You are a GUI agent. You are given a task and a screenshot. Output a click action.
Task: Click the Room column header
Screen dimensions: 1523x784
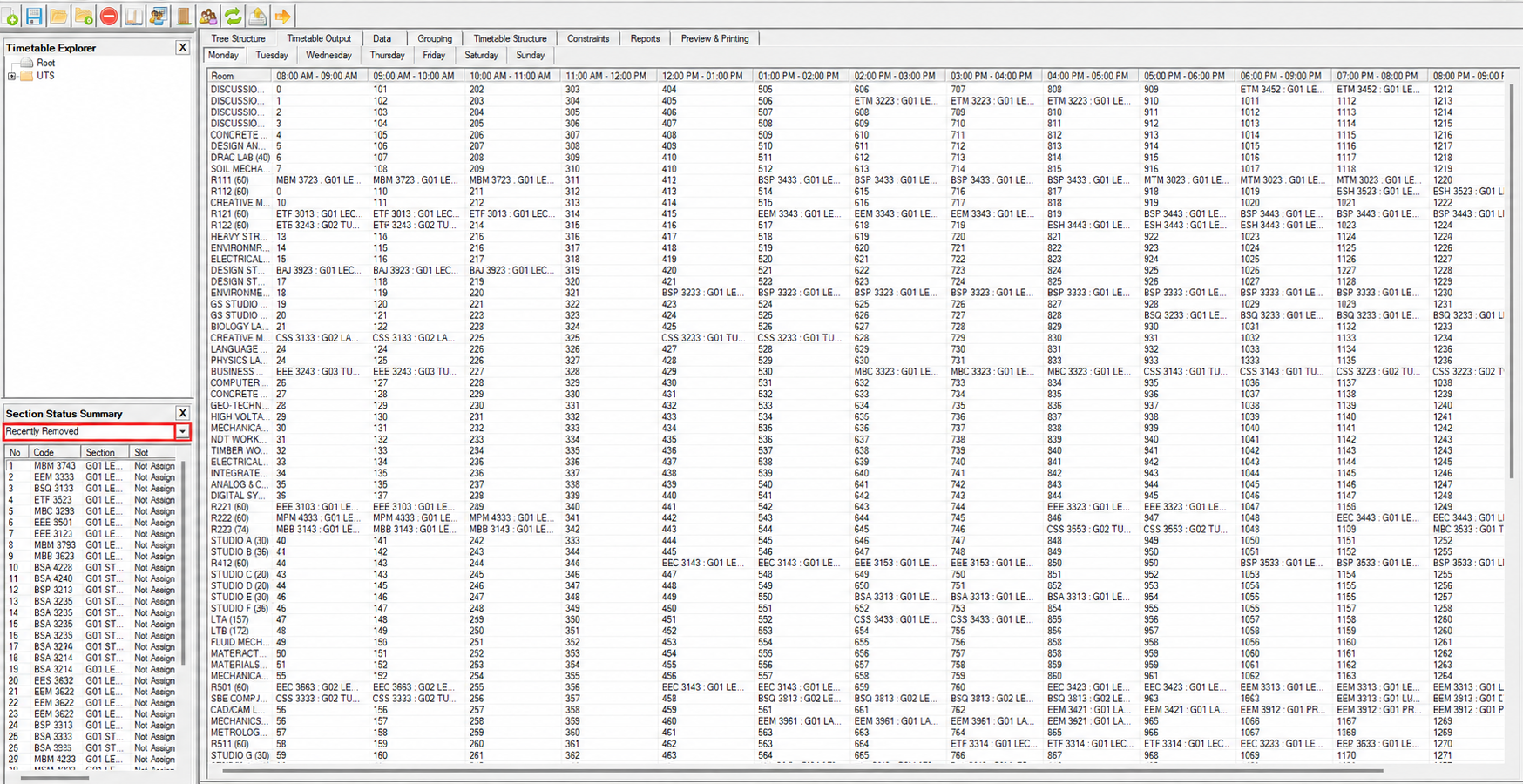point(240,76)
